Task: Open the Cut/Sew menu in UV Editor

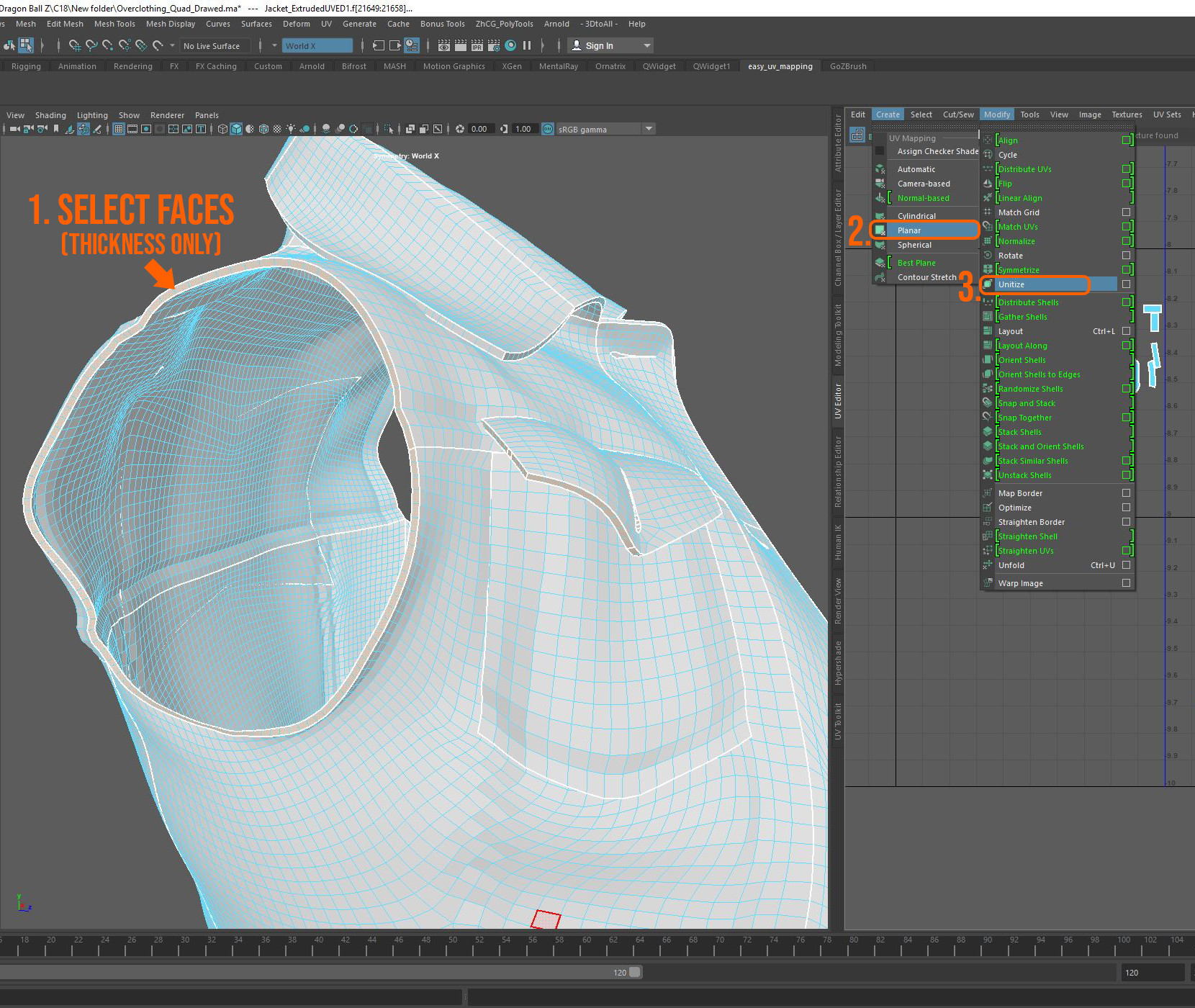Action: (958, 114)
